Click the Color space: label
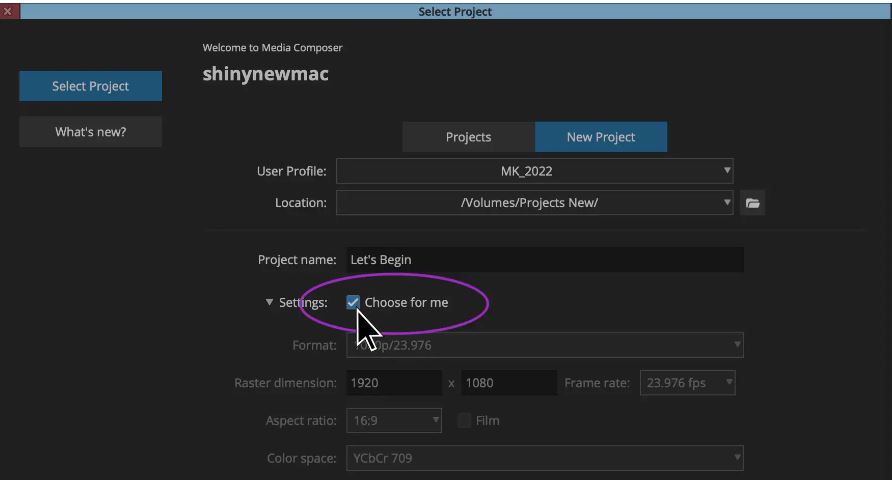 [302, 458]
